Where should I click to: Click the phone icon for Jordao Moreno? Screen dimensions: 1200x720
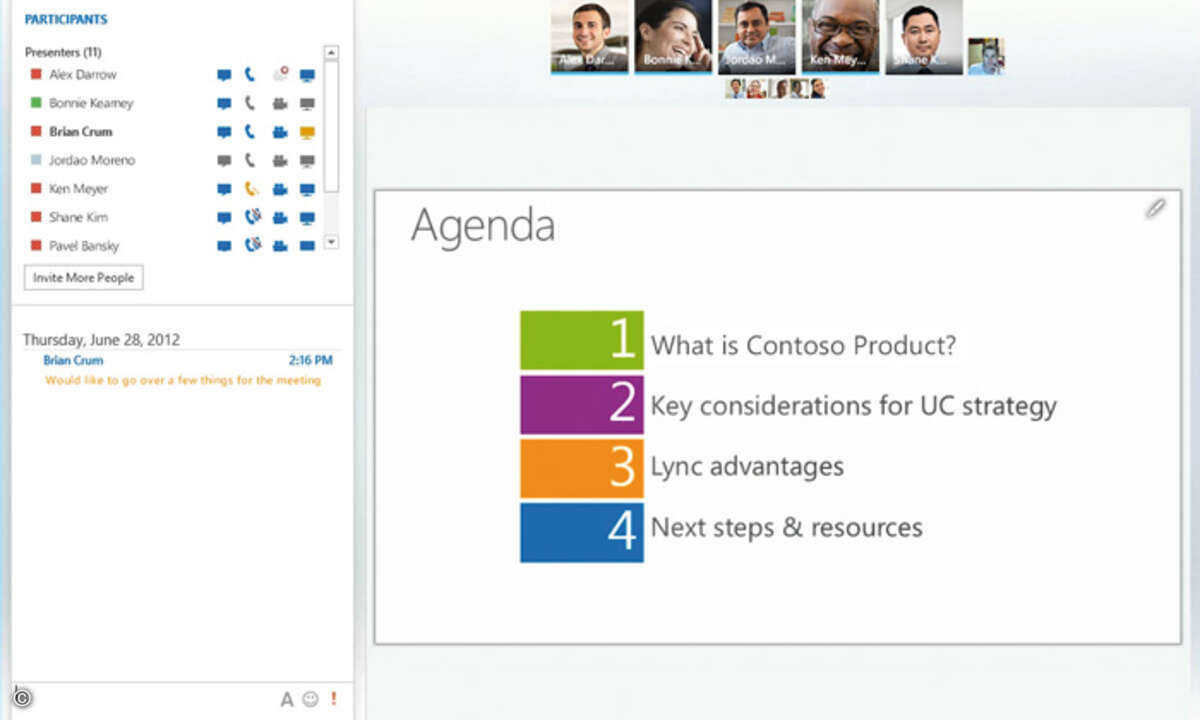pyautogui.click(x=250, y=160)
